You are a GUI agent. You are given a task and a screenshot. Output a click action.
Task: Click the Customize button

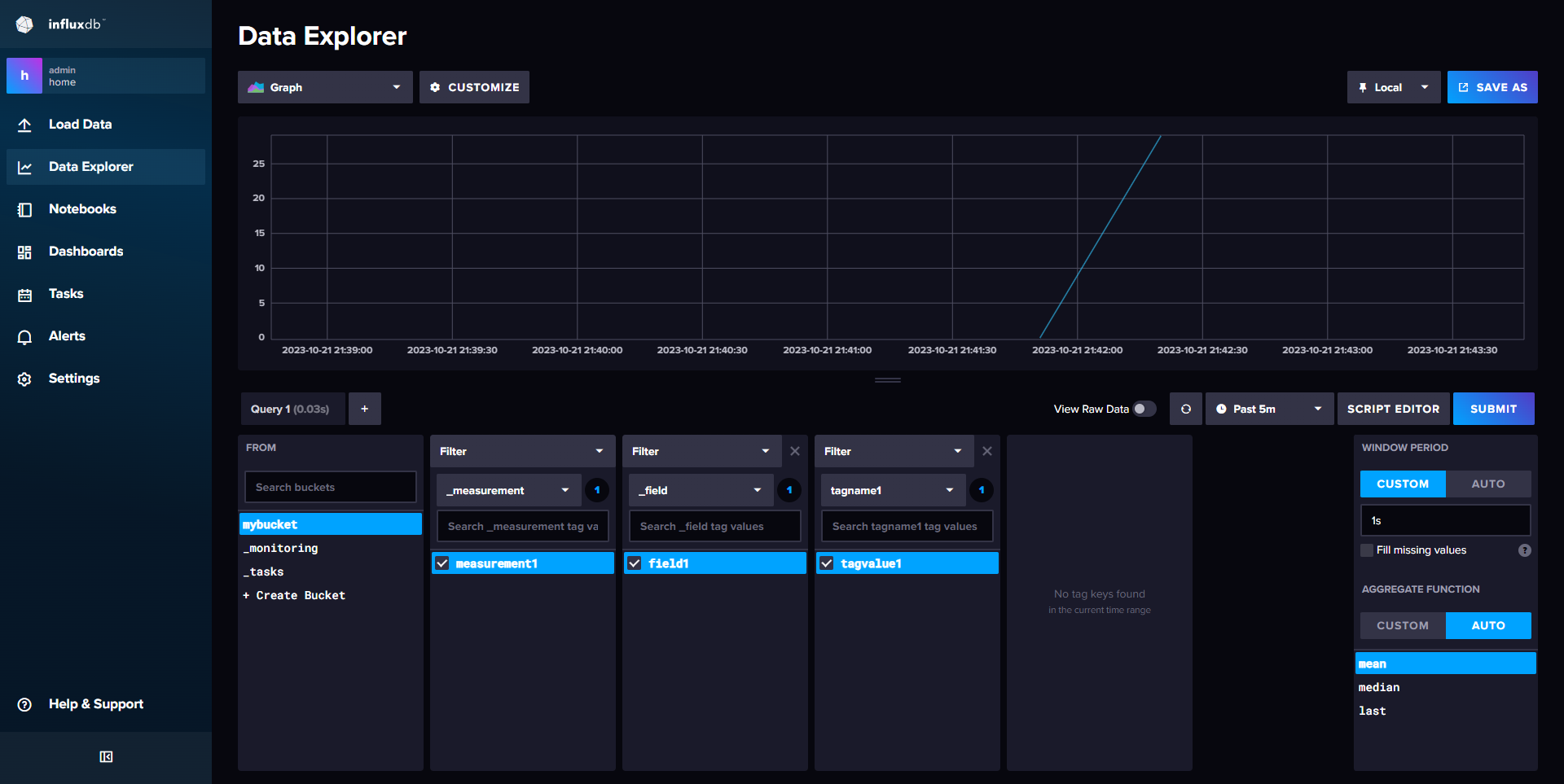click(x=474, y=87)
